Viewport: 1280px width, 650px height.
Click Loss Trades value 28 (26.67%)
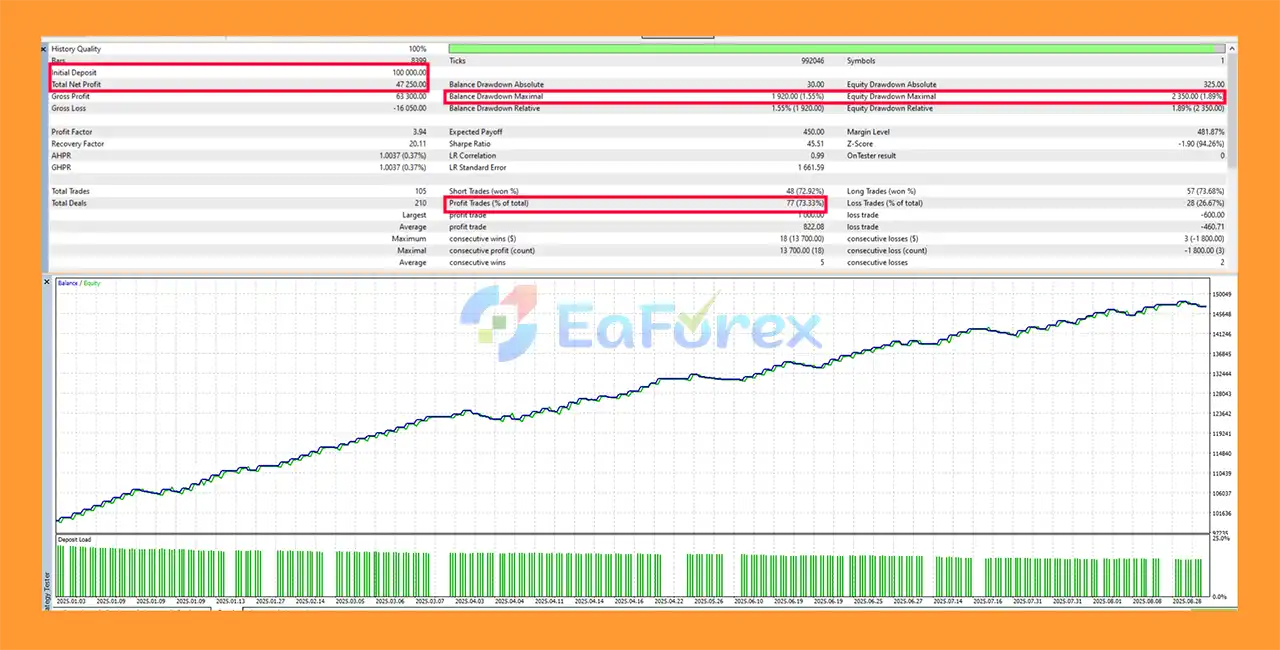1205,203
